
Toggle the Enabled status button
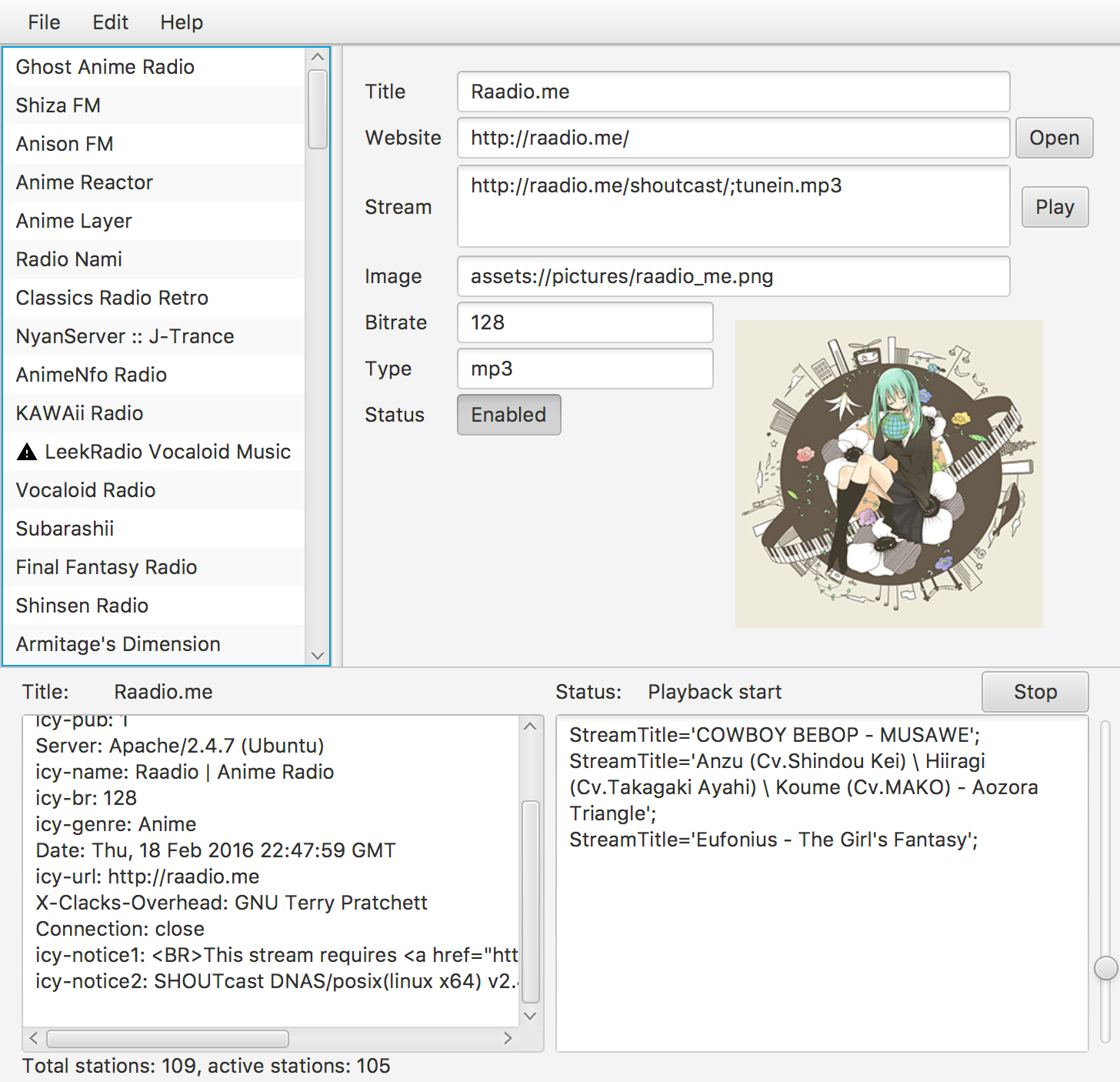pyautogui.click(x=509, y=415)
